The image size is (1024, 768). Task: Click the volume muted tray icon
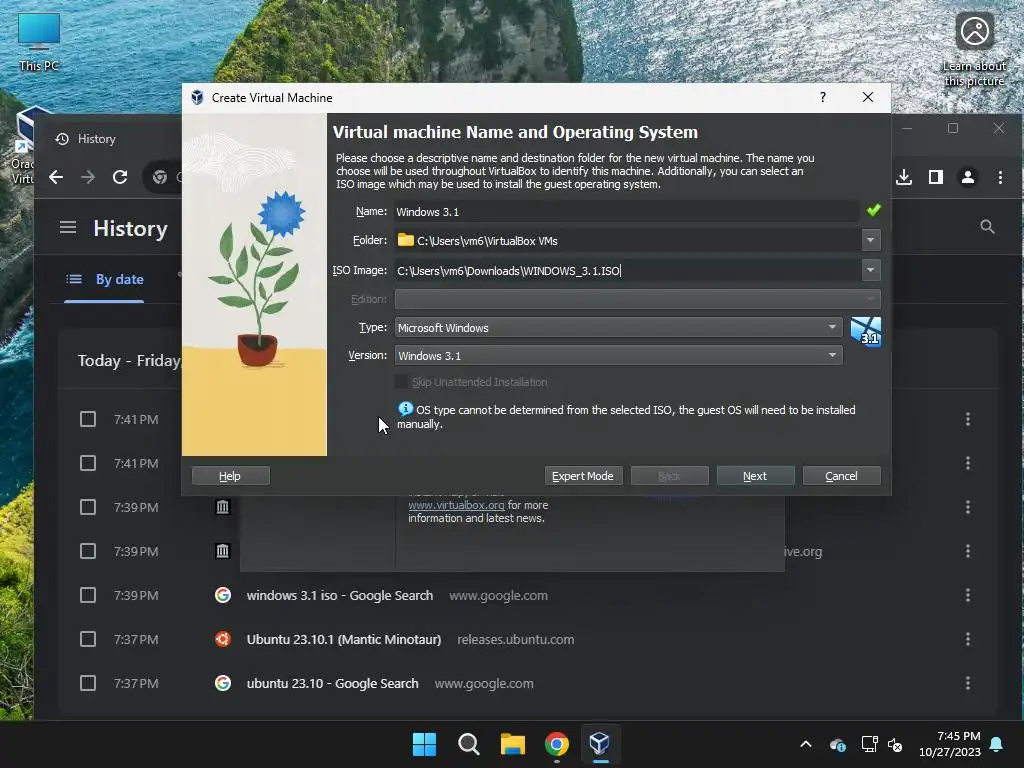[895, 744]
